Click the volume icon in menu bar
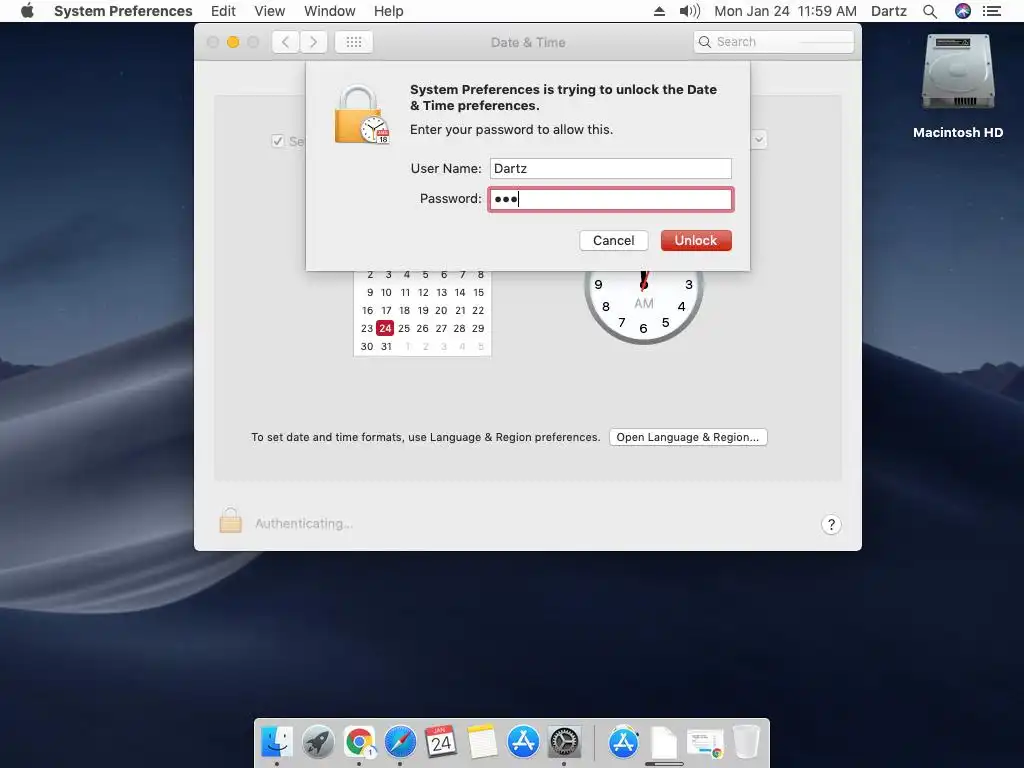This screenshot has width=1024, height=768. pos(690,11)
